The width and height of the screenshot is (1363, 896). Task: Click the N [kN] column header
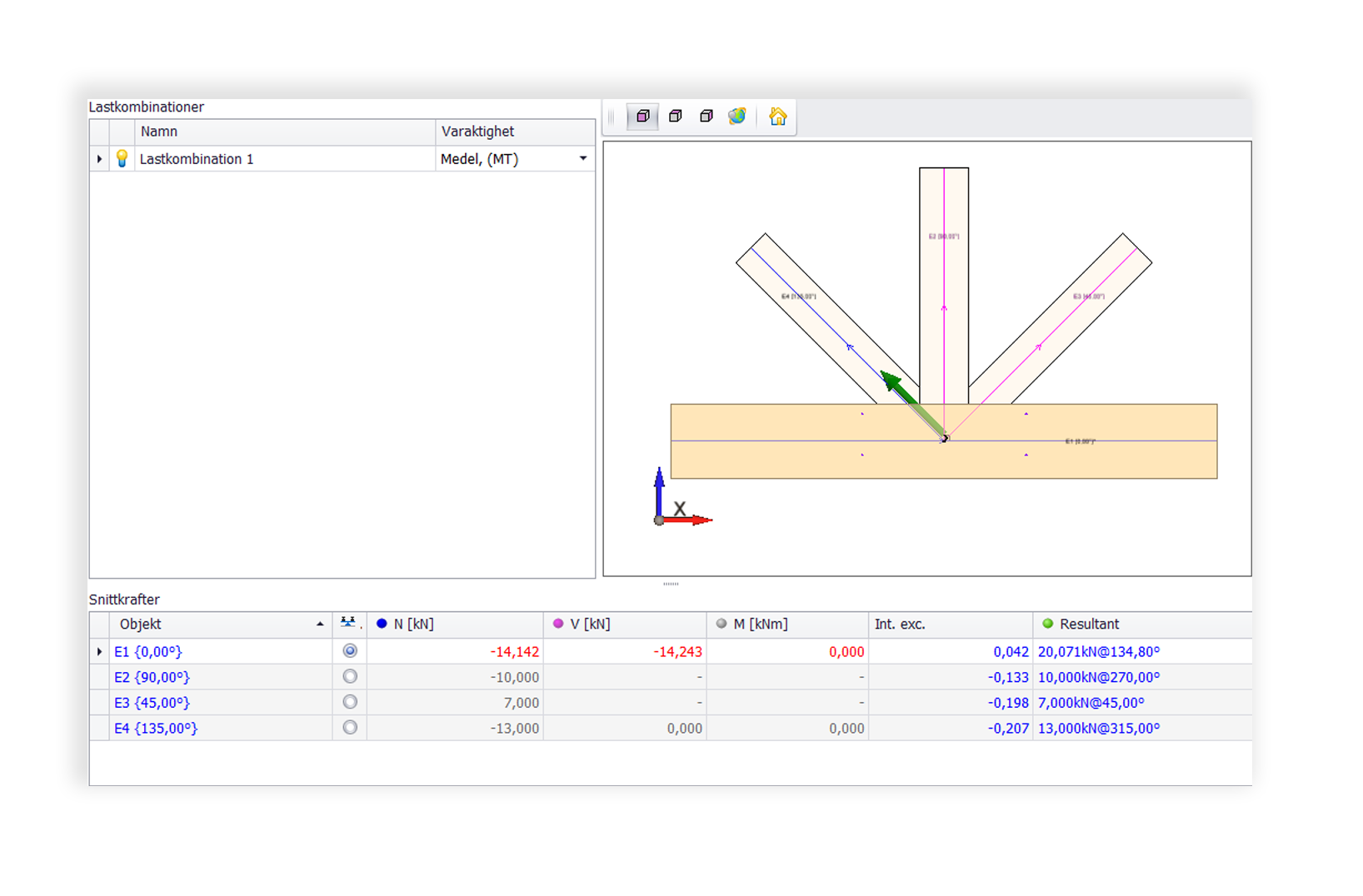tap(413, 624)
